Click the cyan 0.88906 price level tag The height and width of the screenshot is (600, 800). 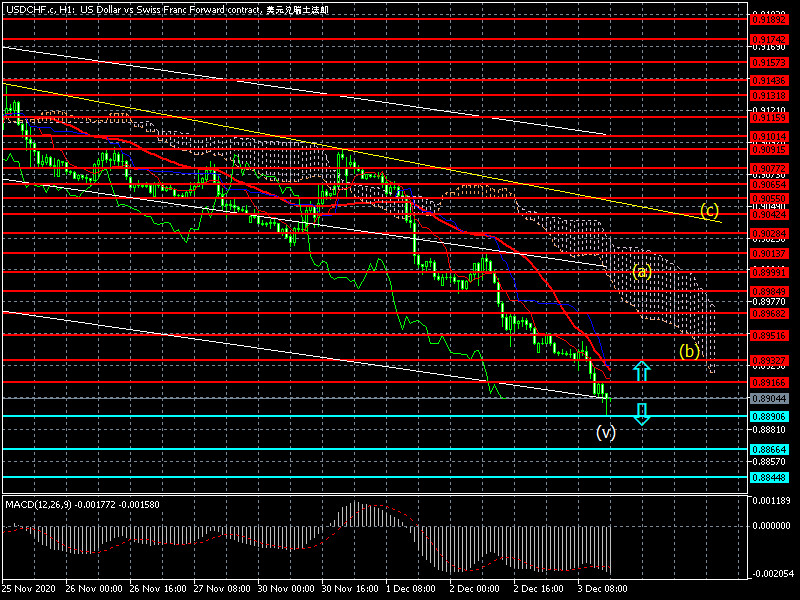[x=768, y=416]
